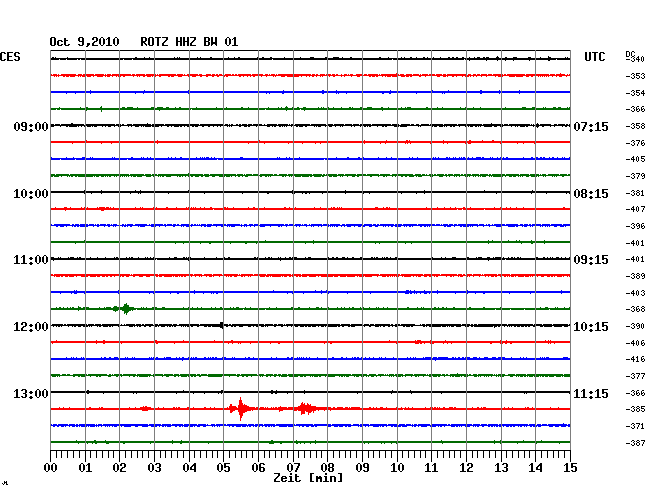
Task: Click the DC offset value -358
Action: pyautogui.click(x=635, y=126)
